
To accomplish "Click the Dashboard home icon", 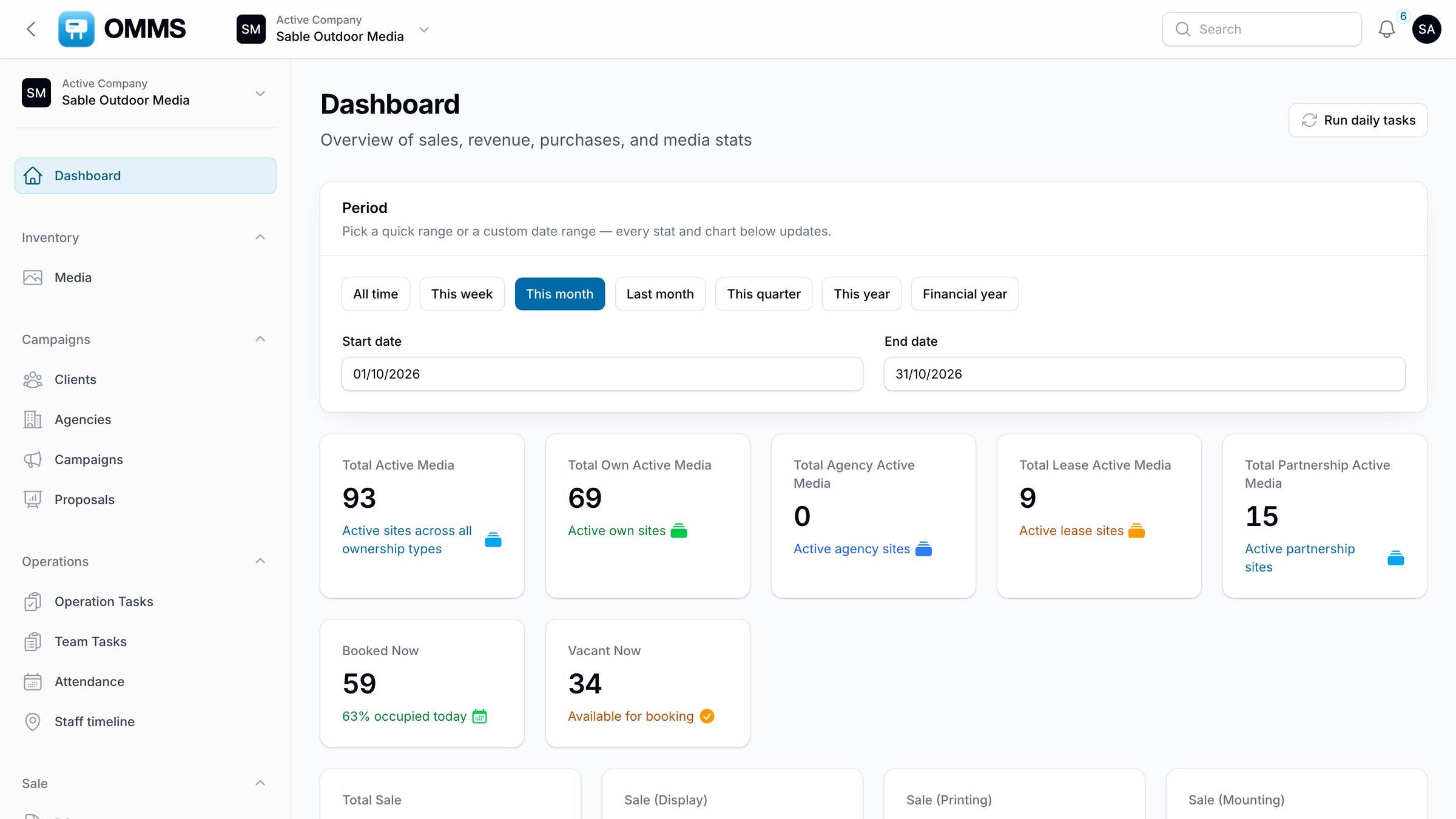I will (x=33, y=176).
